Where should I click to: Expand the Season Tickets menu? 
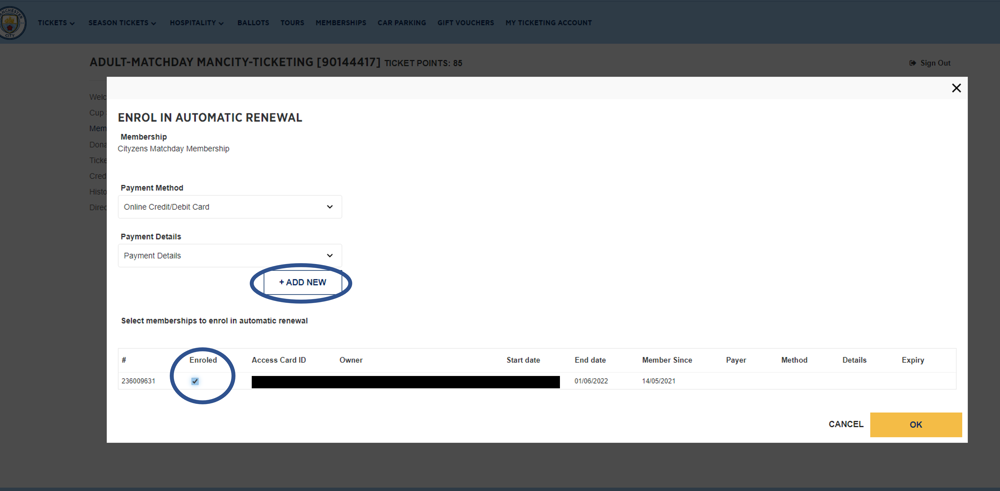122,23
